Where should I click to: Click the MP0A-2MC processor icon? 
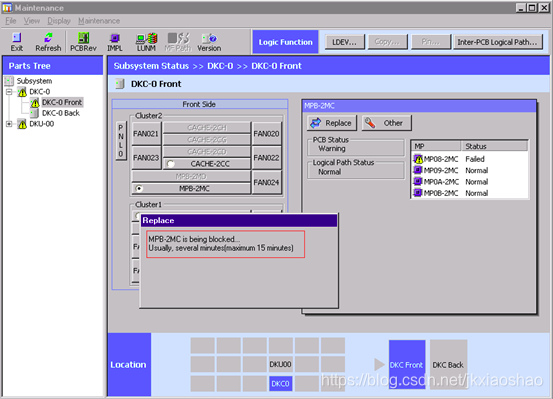pyautogui.click(x=418, y=182)
